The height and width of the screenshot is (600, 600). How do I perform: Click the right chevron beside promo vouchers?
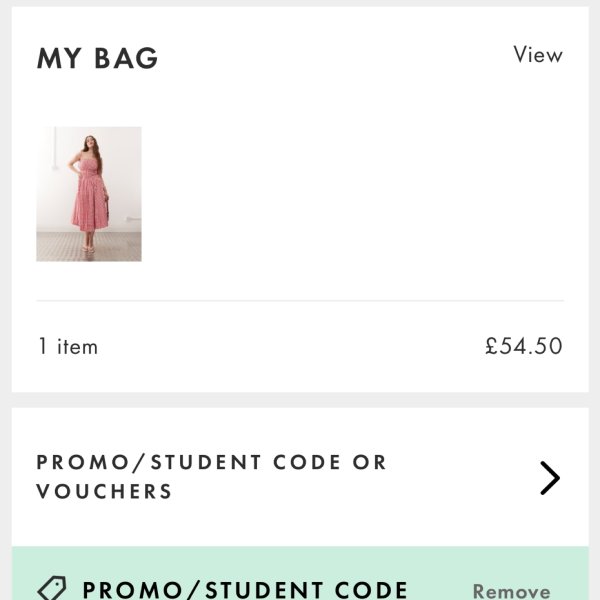point(549,478)
